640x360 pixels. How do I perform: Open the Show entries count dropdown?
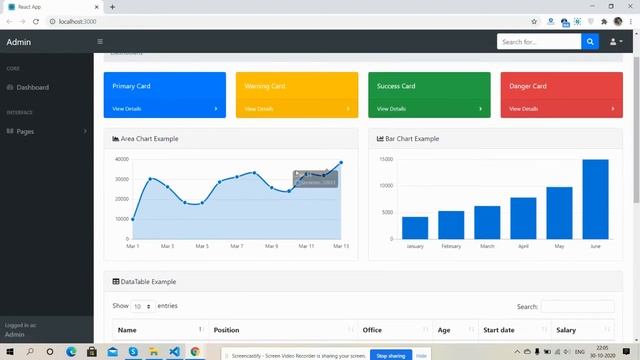coord(142,306)
